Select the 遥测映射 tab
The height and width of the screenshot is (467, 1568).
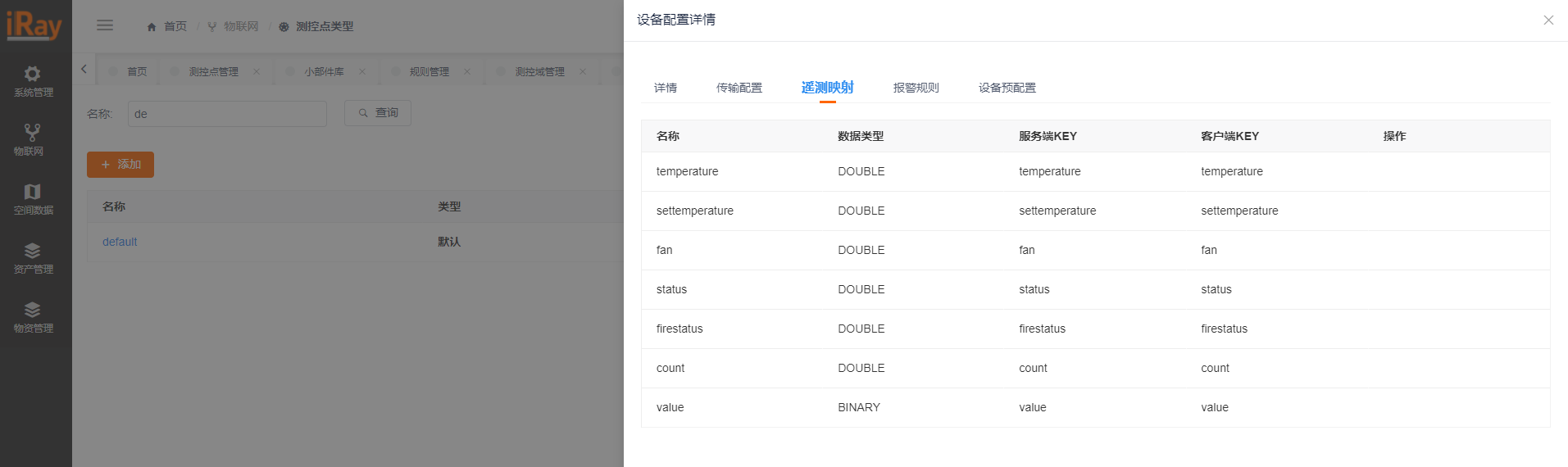[828, 88]
